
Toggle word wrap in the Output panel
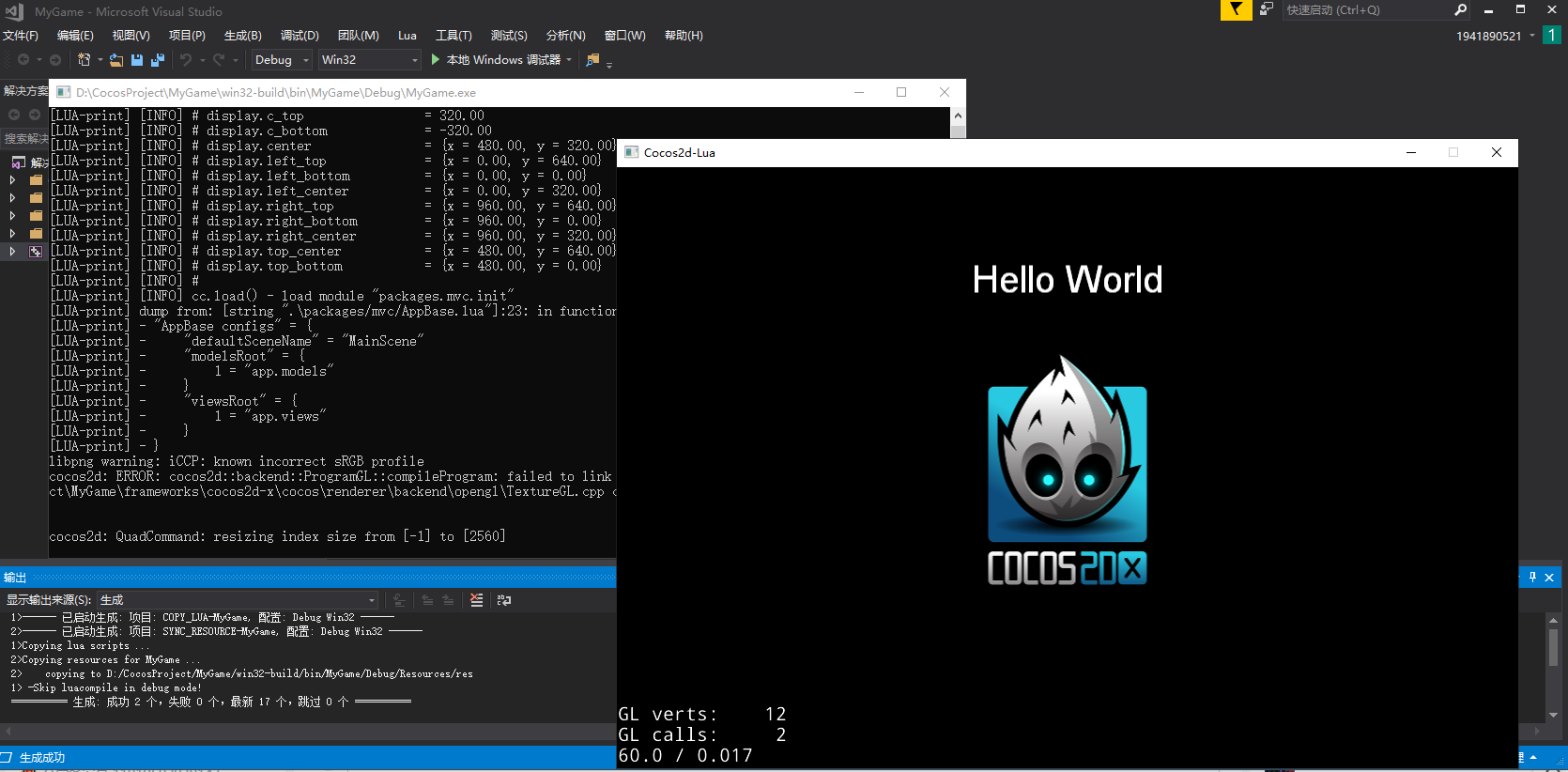[x=504, y=600]
